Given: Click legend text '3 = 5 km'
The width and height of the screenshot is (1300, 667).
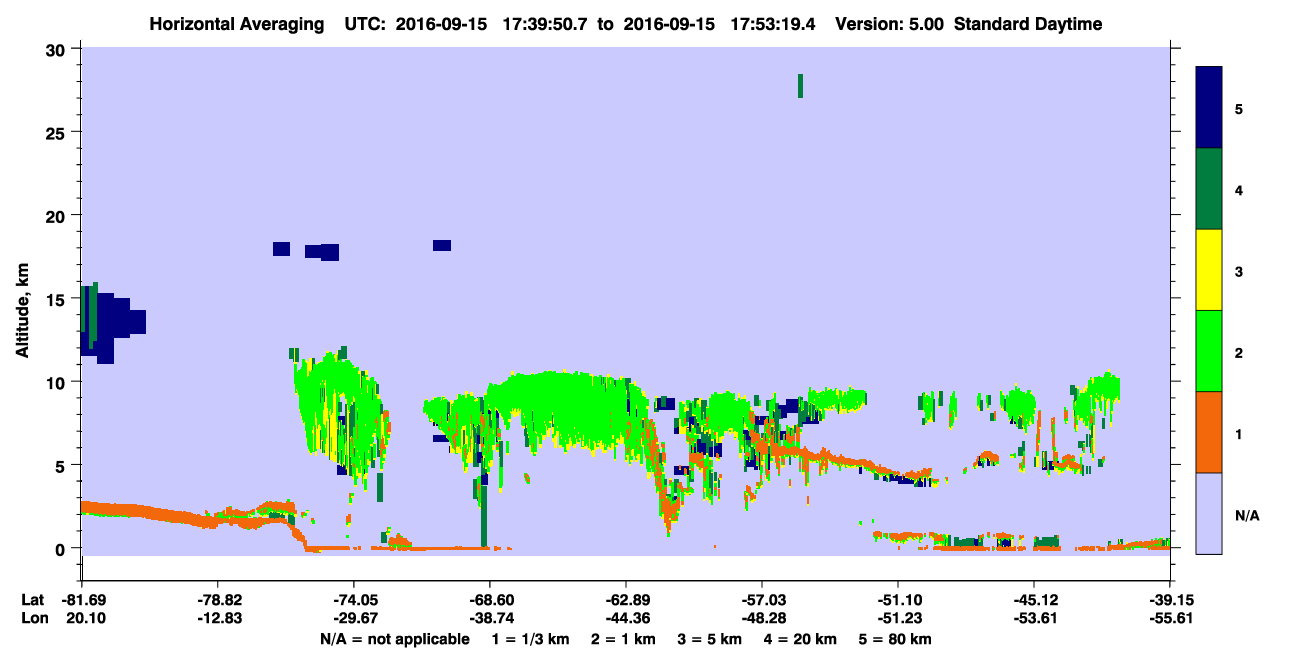Looking at the screenshot, I should (x=709, y=639).
